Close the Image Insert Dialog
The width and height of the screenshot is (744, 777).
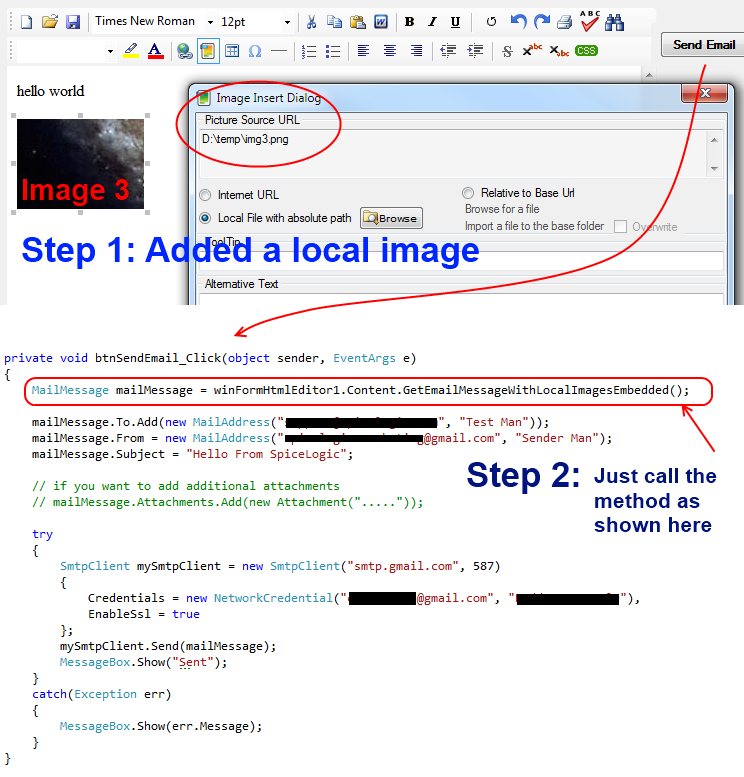click(x=705, y=93)
